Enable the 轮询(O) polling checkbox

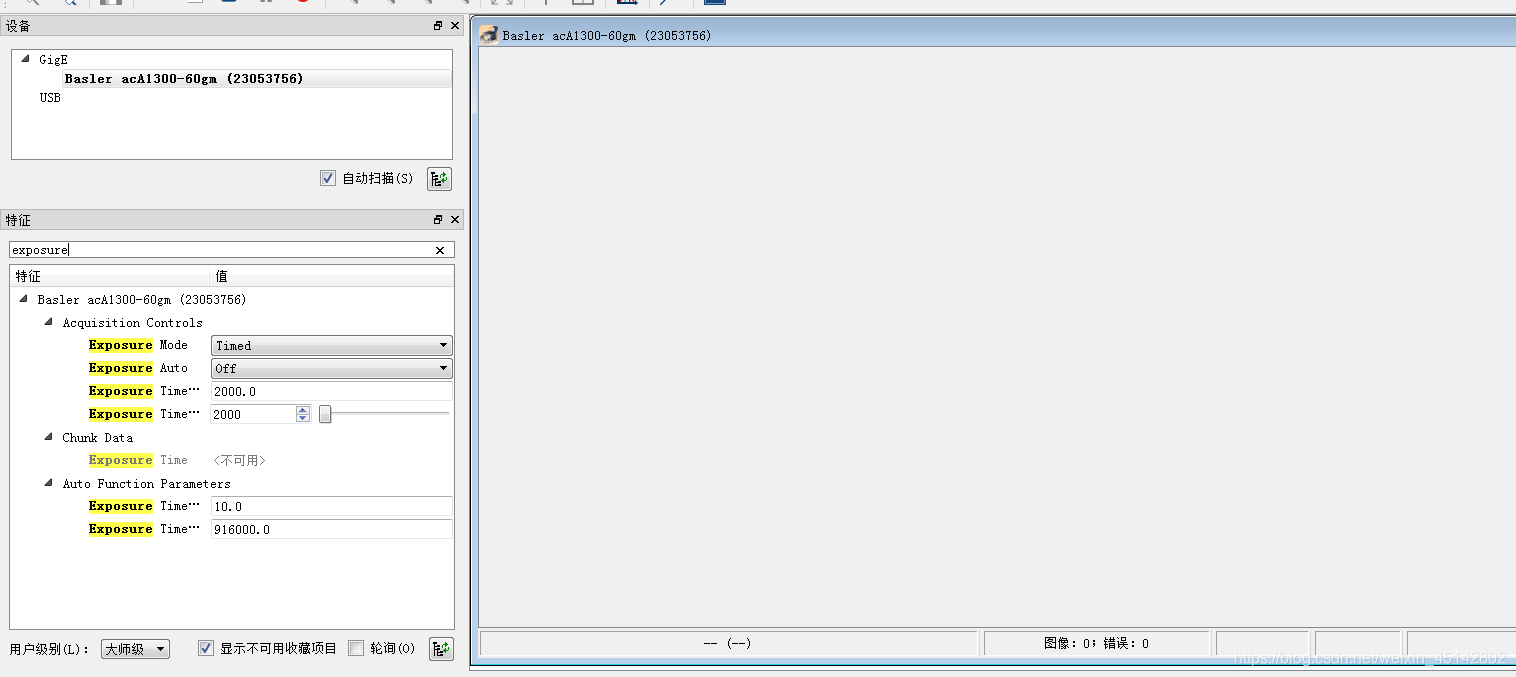point(356,648)
